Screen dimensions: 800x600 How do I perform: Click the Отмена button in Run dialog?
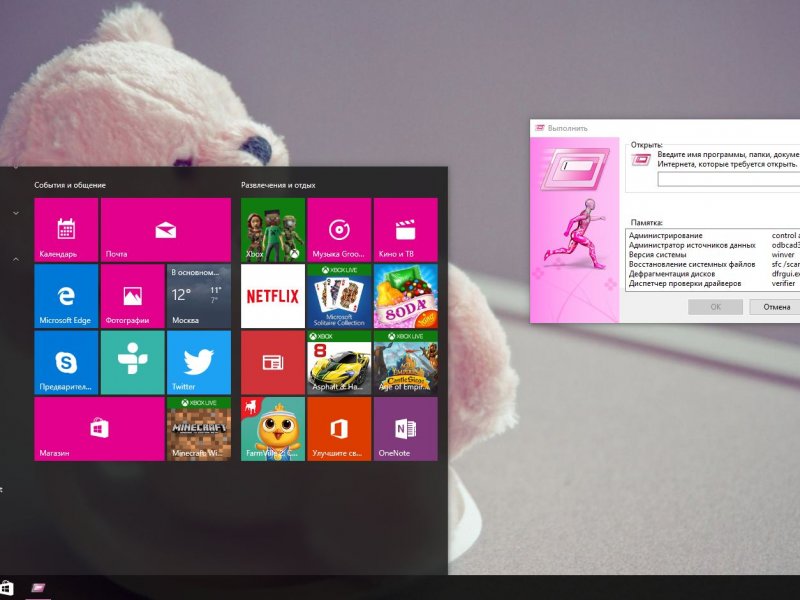click(776, 307)
